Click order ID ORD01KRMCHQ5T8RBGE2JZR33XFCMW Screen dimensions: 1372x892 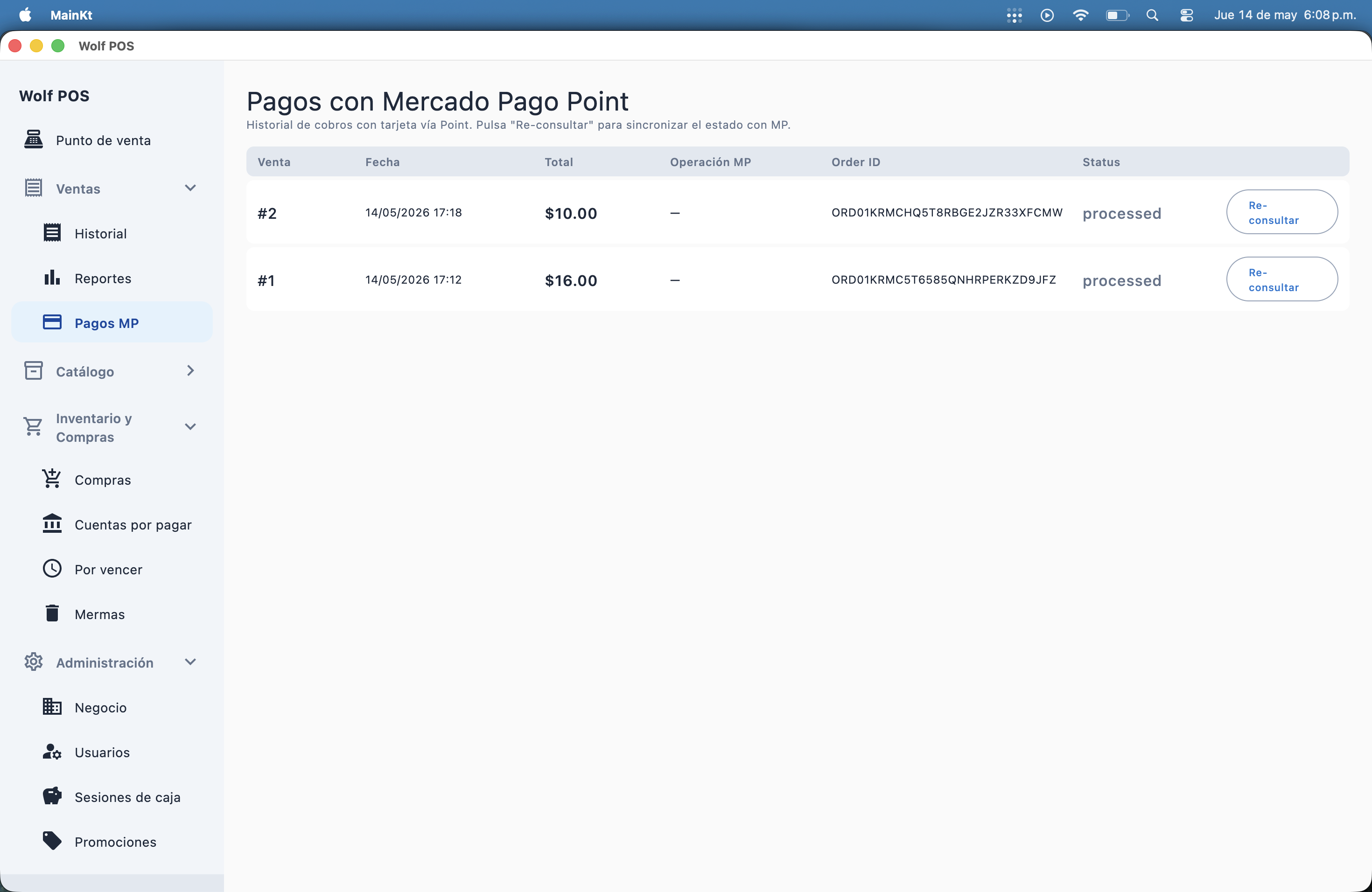point(946,212)
